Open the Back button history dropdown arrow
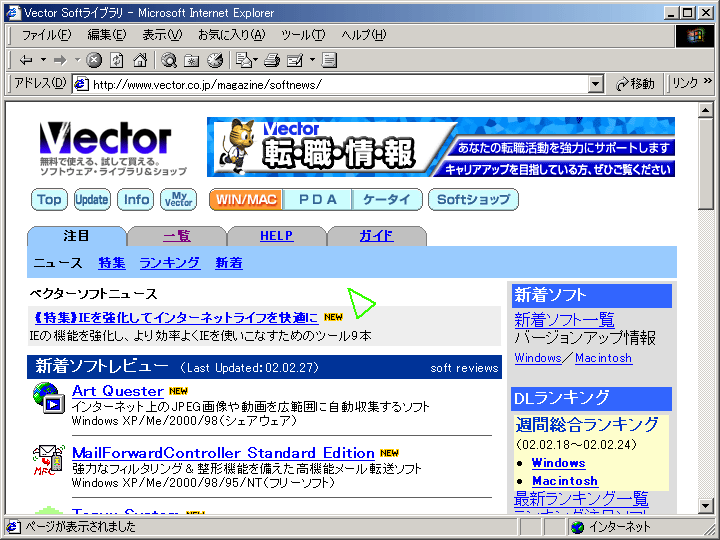The width and height of the screenshot is (720, 540). pos(44,60)
